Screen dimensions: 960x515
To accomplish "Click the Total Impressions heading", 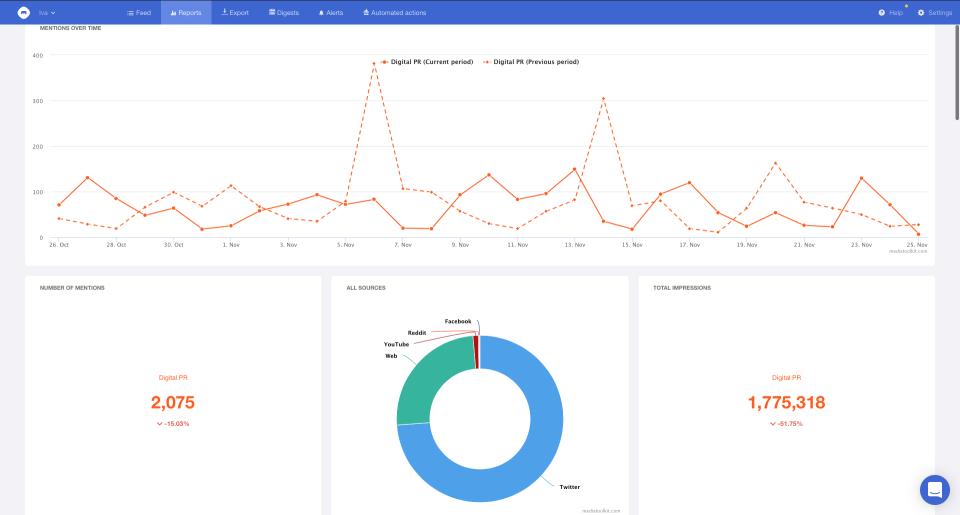I will [x=682, y=288].
